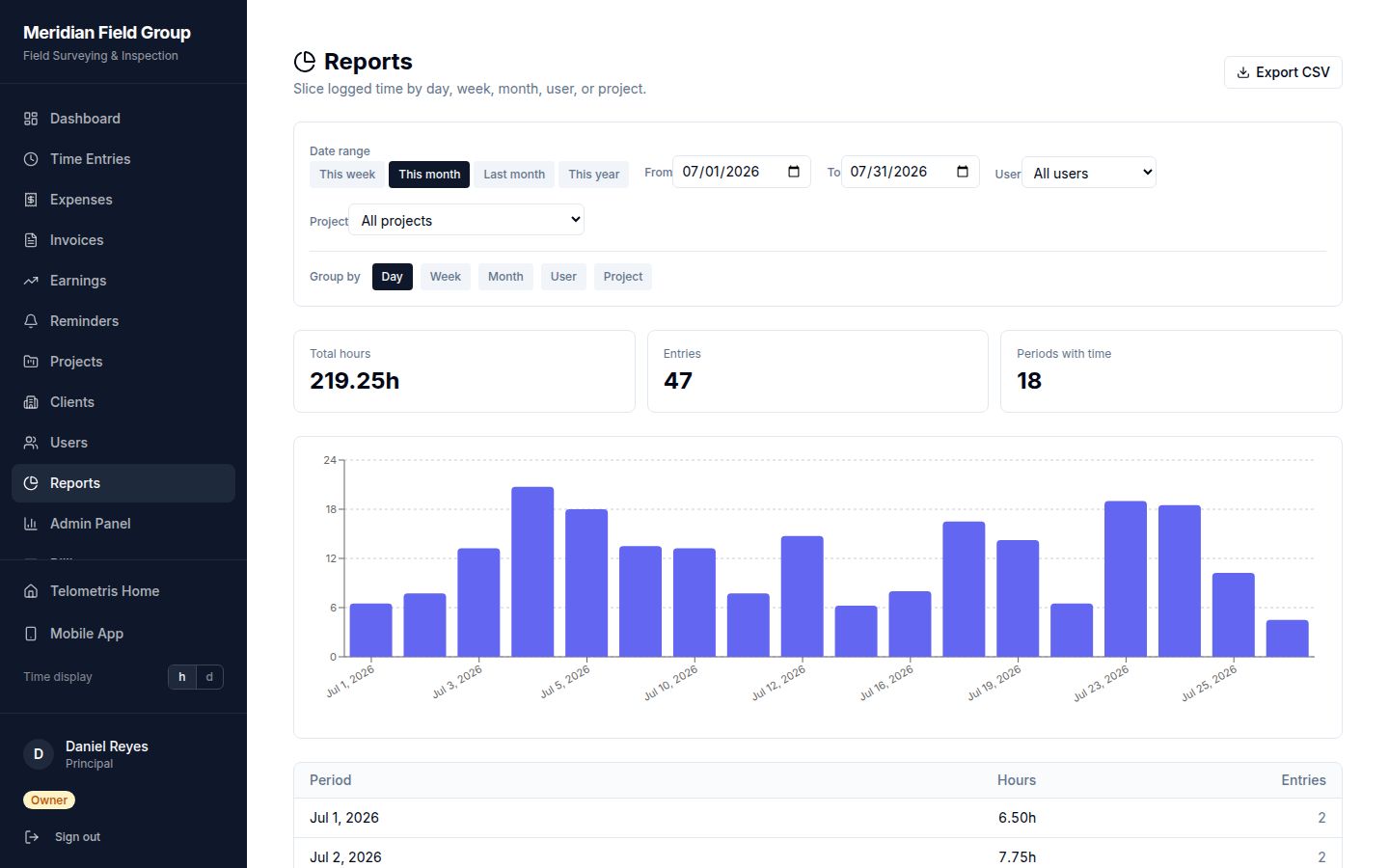Image resolution: width=1389 pixels, height=868 pixels.
Task: Click the Expenses receipt icon
Action: 31,200
